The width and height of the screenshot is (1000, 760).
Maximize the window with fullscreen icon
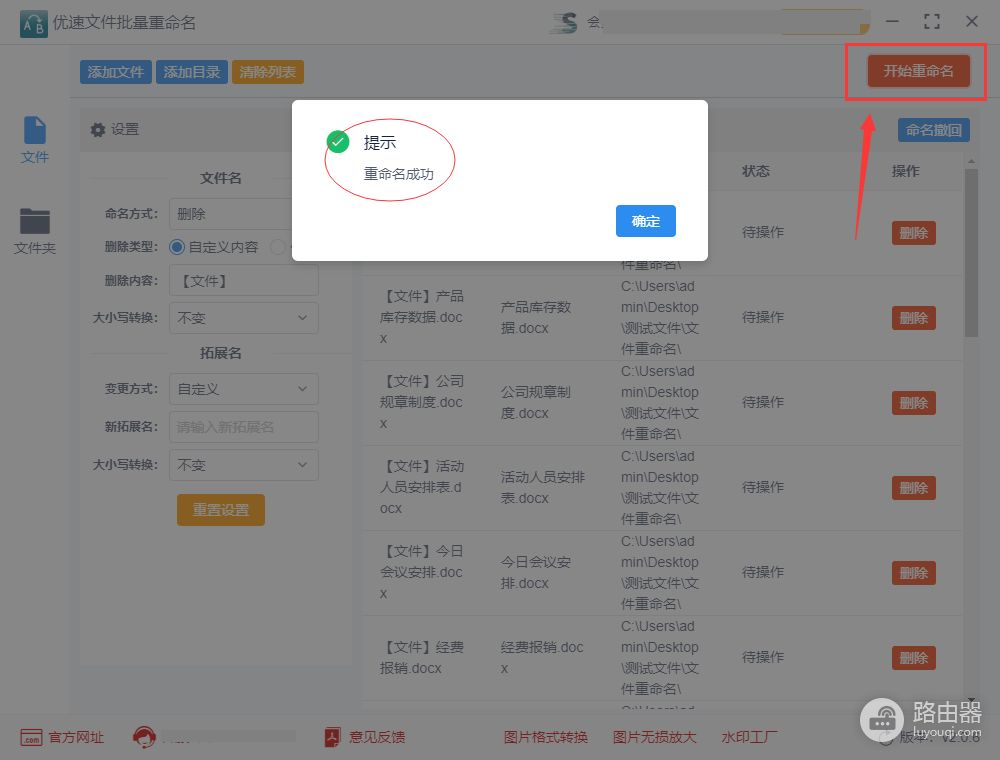932,22
